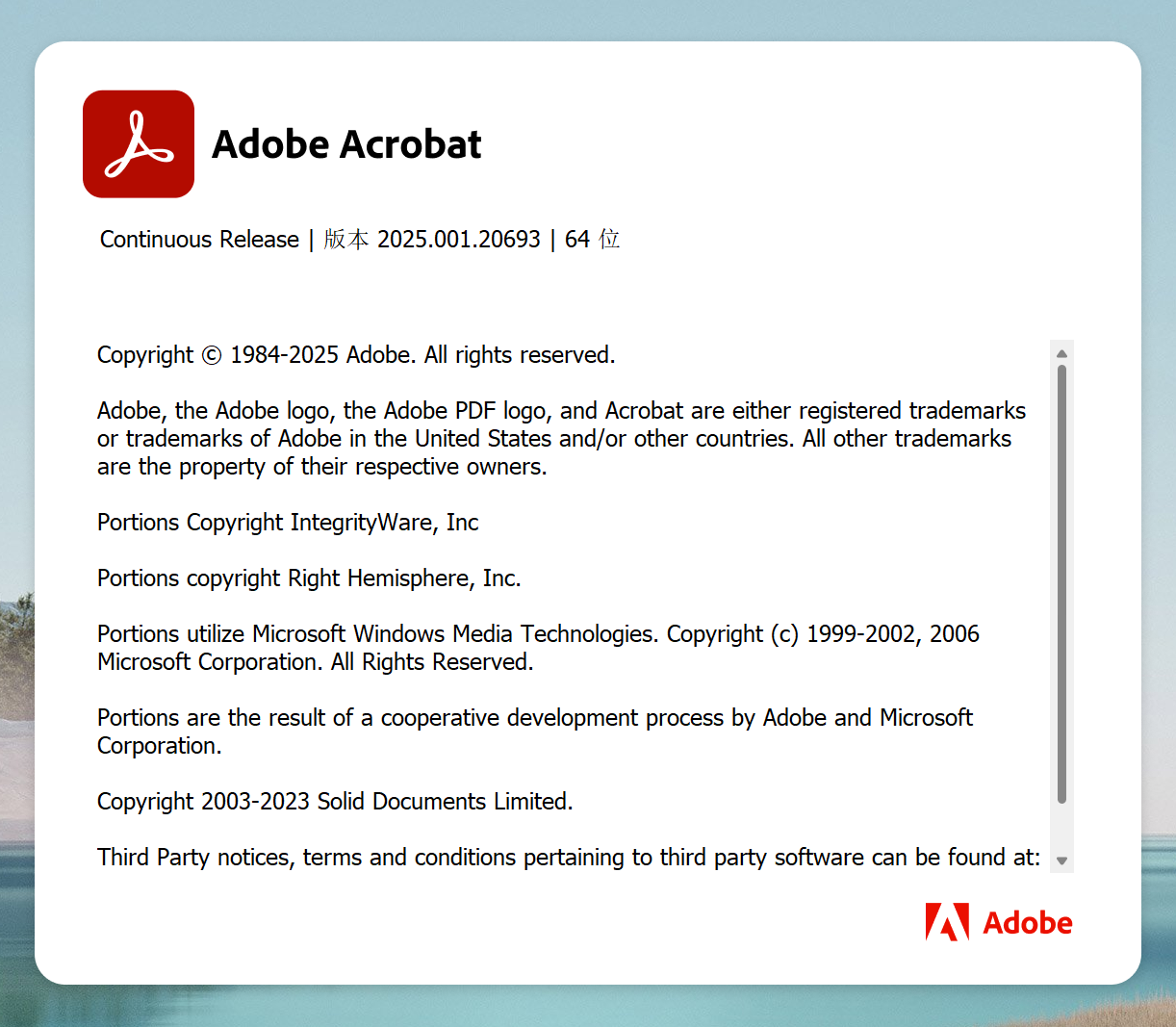
Task: Click the "Continuous Release" label
Action: [199, 239]
